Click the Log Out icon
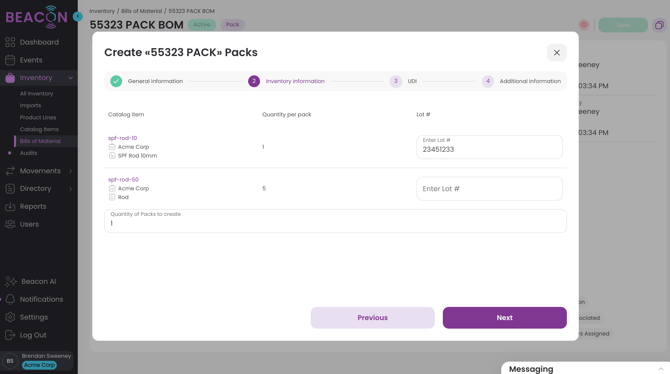Screen dimensions: 670x374 (x=10, y=335)
